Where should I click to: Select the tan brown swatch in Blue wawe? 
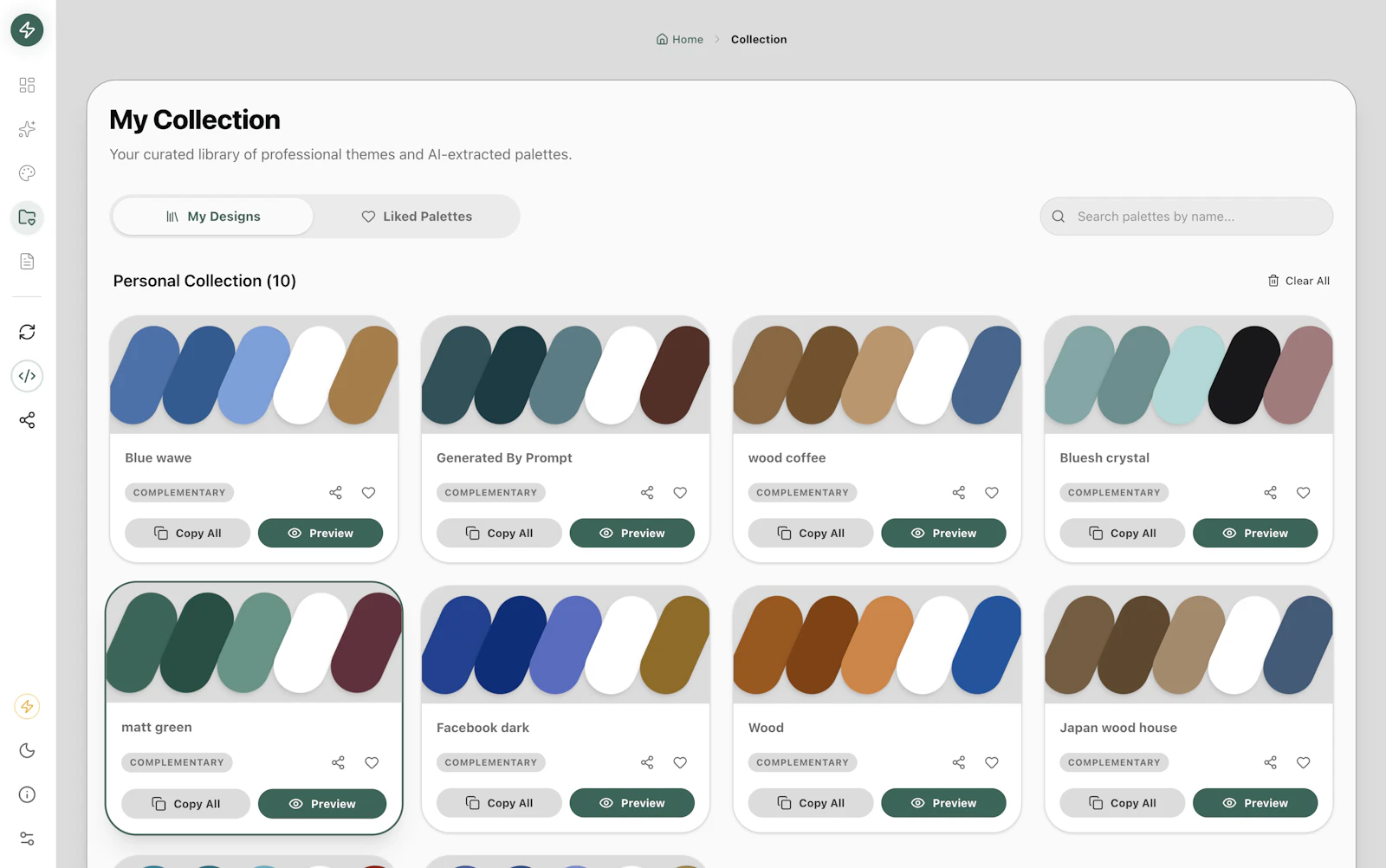point(364,375)
